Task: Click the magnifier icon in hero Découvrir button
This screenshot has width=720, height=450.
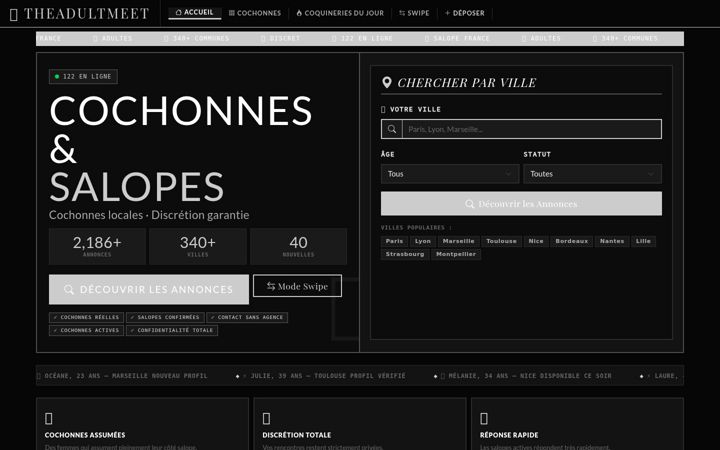Action: [69, 289]
